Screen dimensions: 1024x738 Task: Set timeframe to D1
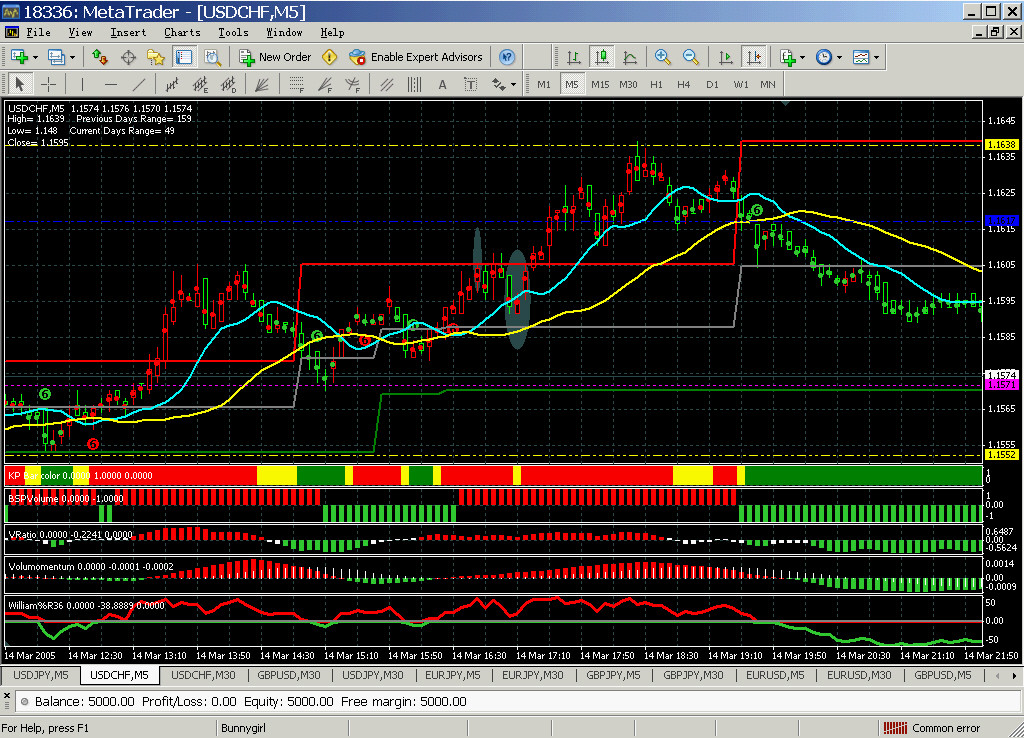(712, 84)
